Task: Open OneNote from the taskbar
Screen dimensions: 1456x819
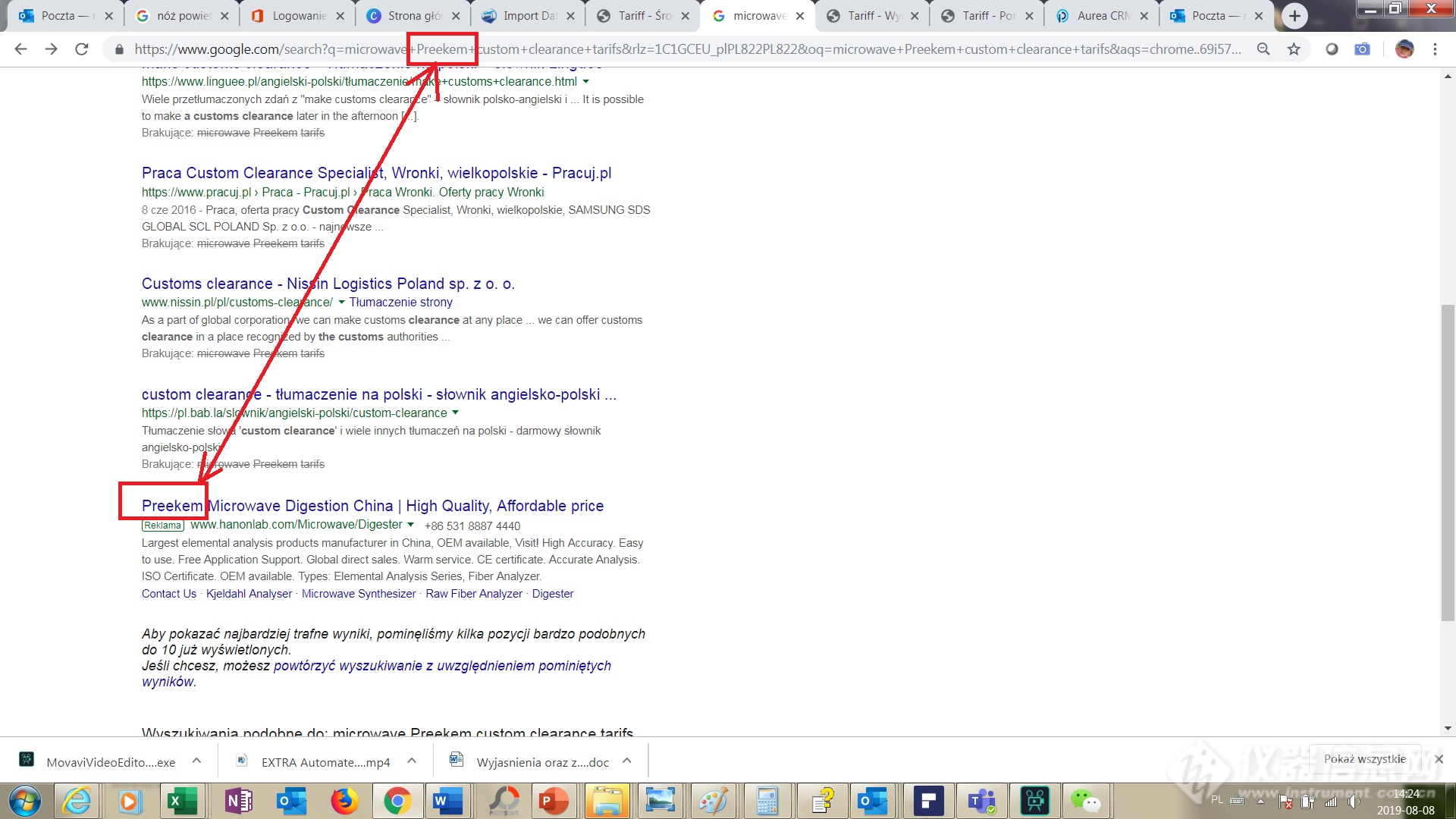Action: coord(239,801)
